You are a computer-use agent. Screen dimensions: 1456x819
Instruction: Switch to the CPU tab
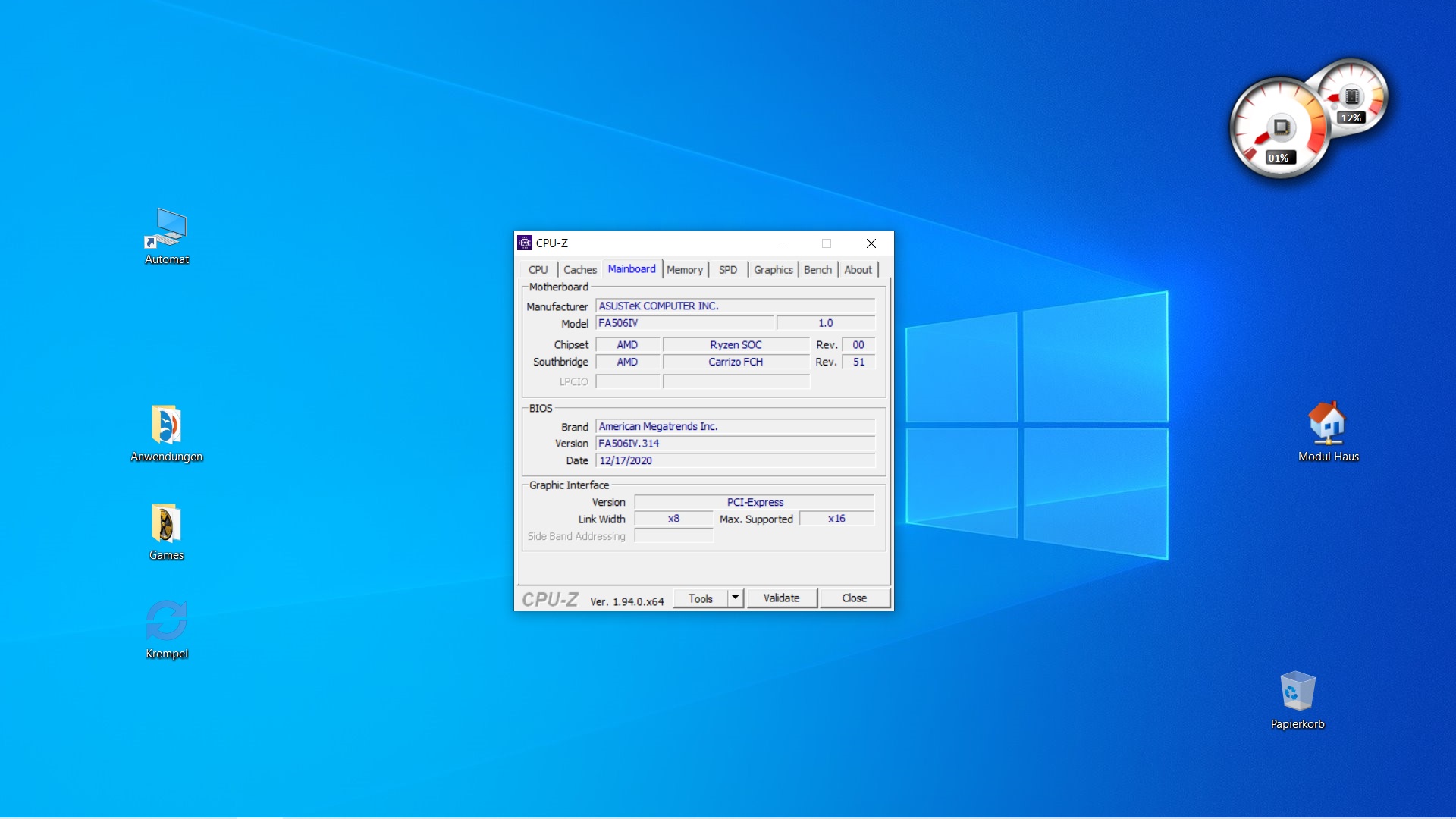click(538, 270)
